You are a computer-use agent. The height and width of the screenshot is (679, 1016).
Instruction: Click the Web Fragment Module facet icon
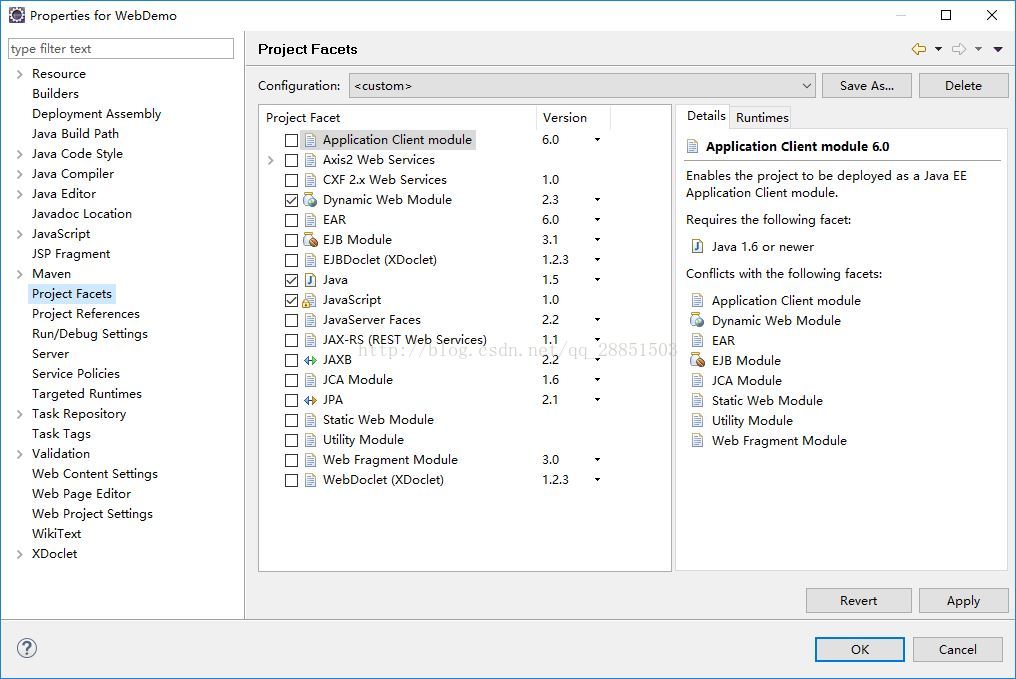(310, 460)
